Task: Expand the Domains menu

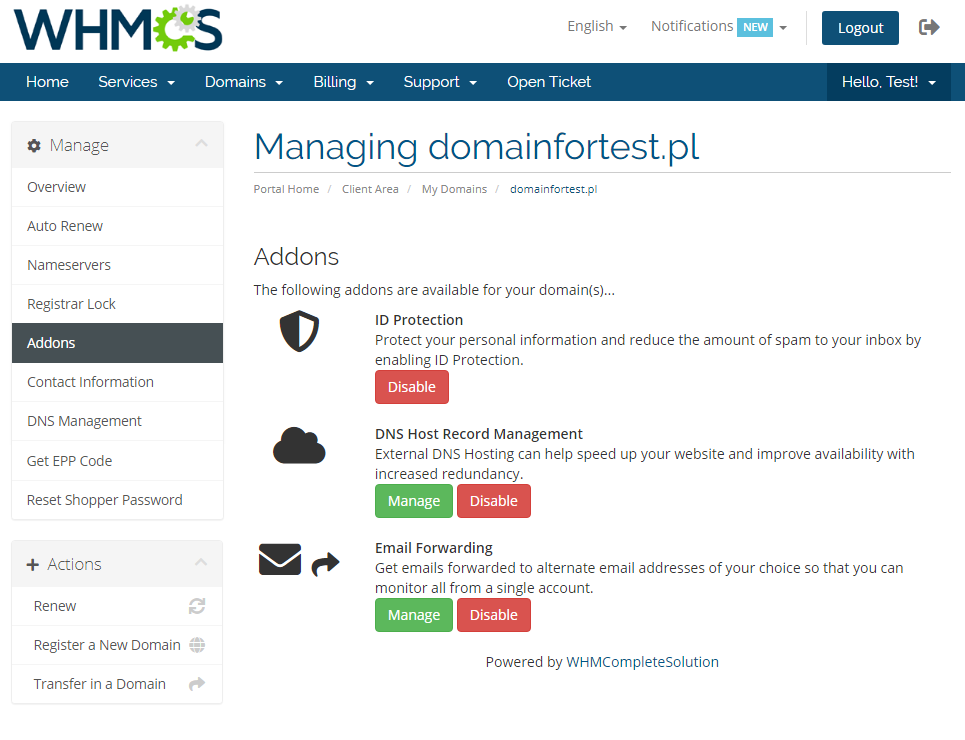Action: click(x=244, y=82)
